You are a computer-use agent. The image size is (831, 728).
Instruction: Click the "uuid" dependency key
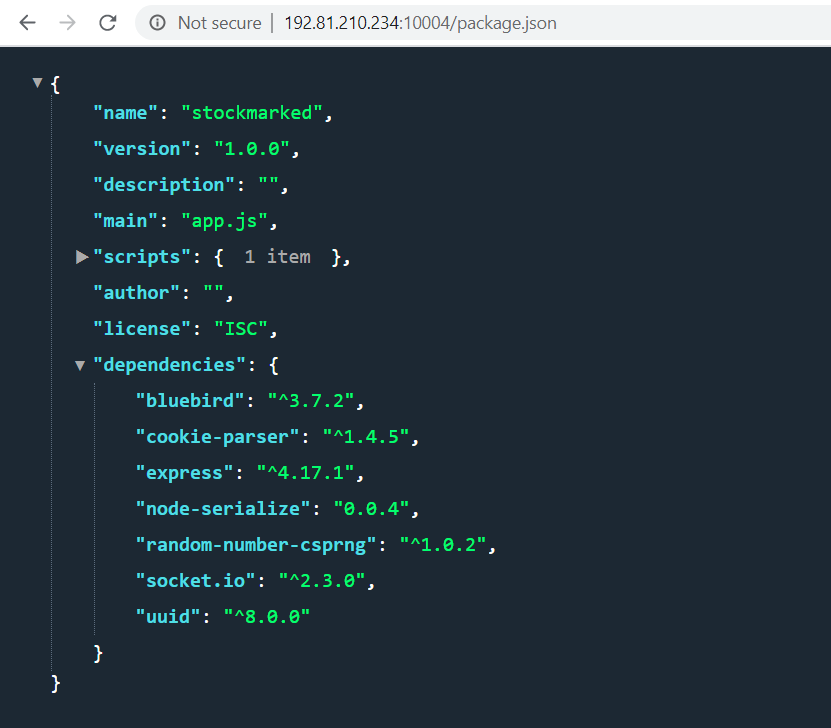click(169, 617)
